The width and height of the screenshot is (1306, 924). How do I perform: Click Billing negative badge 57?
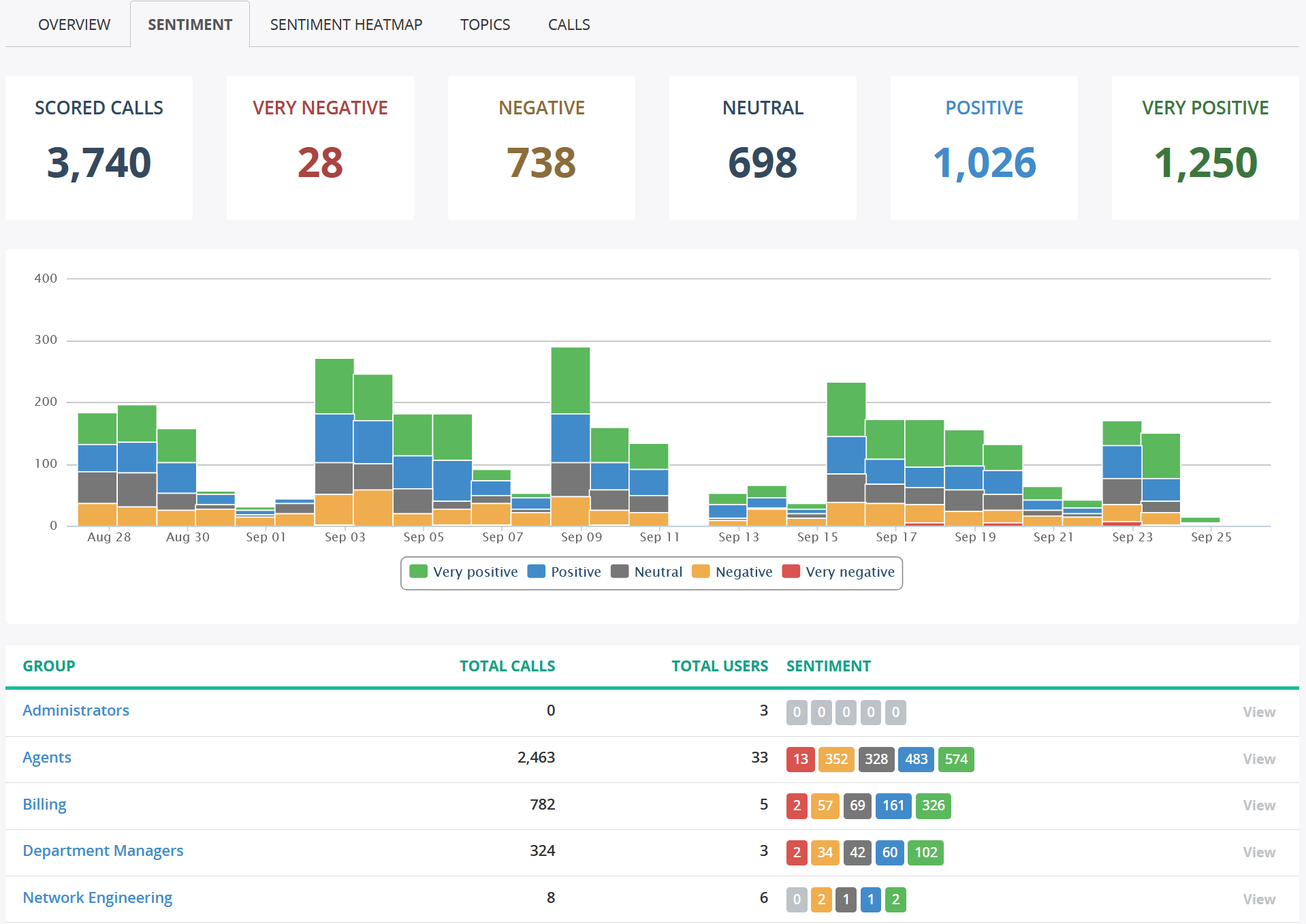(x=825, y=806)
